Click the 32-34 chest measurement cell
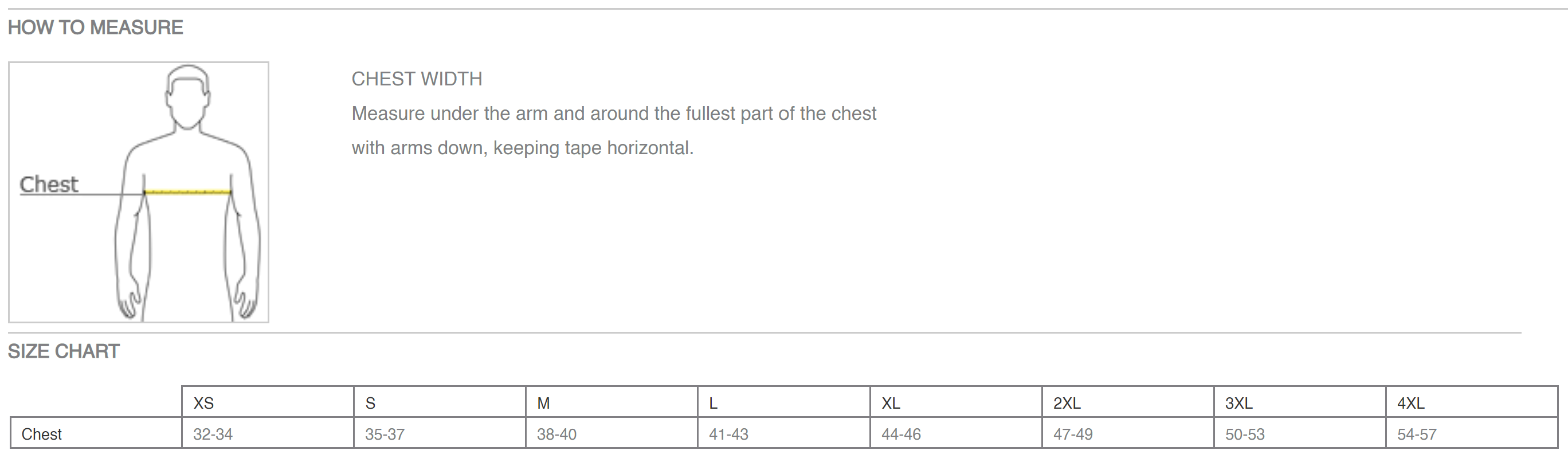Image resolution: width=1568 pixels, height=454 pixels. pyautogui.click(x=213, y=434)
